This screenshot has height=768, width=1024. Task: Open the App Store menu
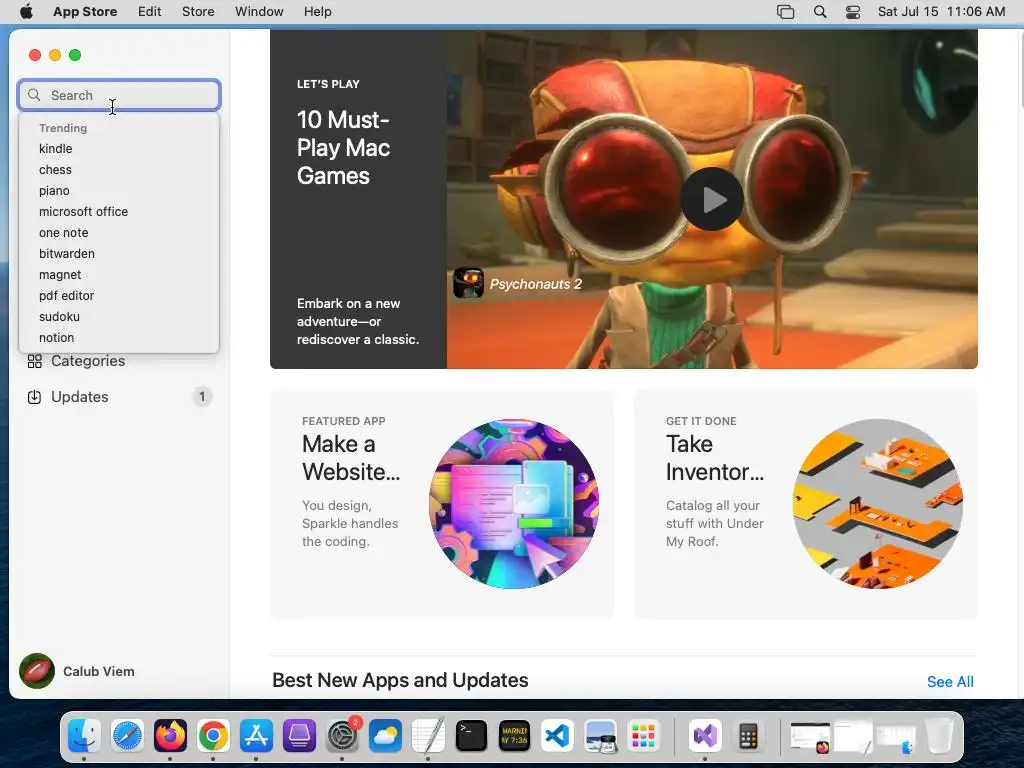(85, 12)
